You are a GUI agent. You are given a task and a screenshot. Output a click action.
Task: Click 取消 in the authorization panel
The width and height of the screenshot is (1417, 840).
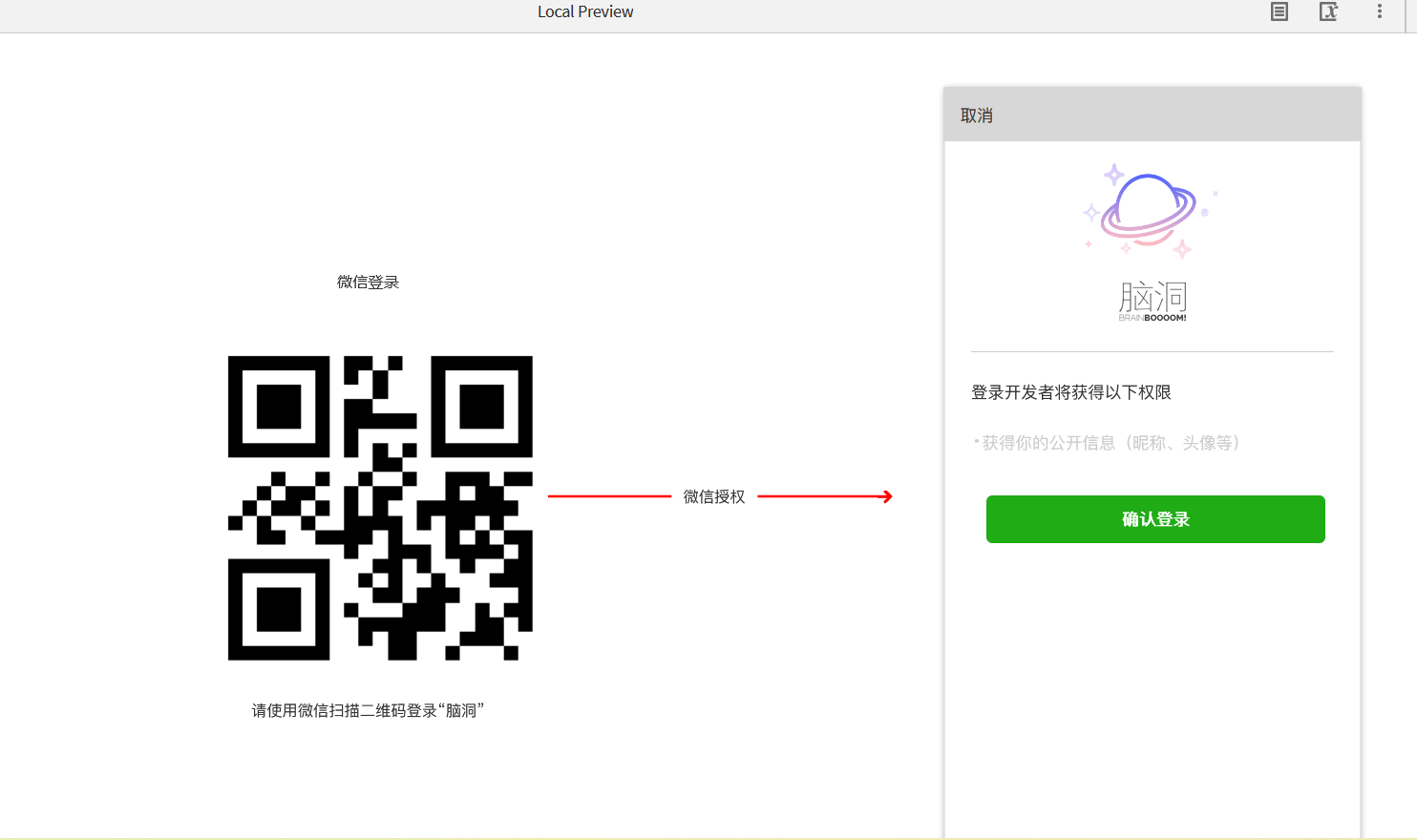pyautogui.click(x=977, y=115)
